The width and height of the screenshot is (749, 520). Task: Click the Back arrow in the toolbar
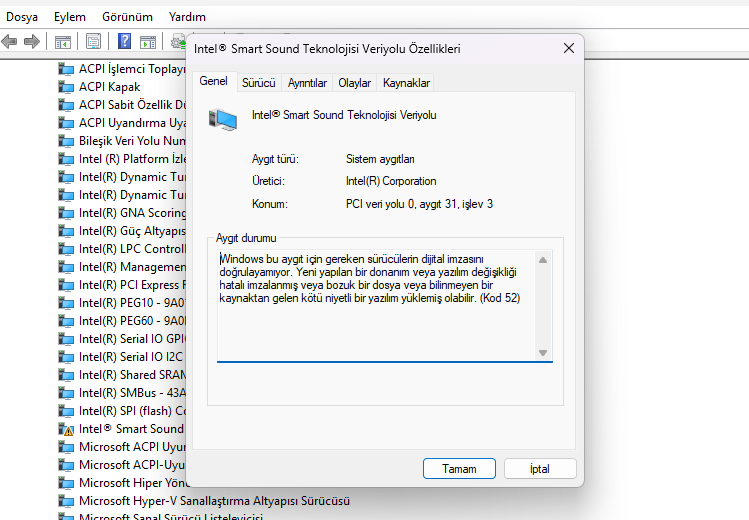pyautogui.click(x=9, y=42)
